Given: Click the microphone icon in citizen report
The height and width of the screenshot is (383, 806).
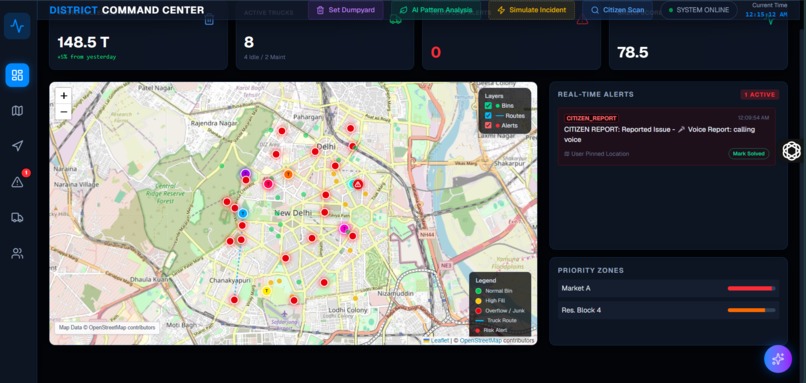Looking at the screenshot, I should (x=681, y=130).
